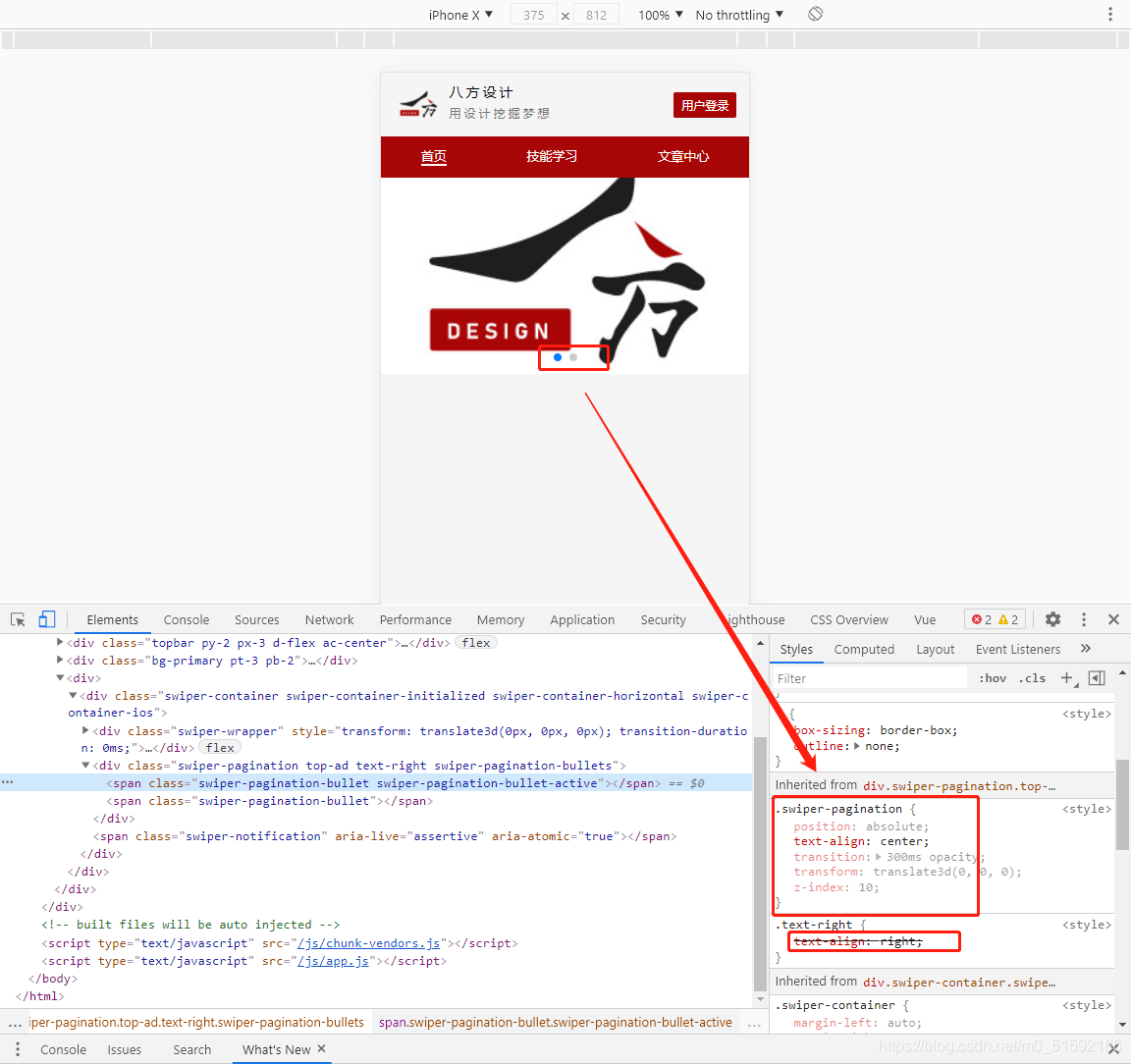1131x1064 pixels.
Task: Collapse the swiper-container div node
Action: [x=73, y=695]
